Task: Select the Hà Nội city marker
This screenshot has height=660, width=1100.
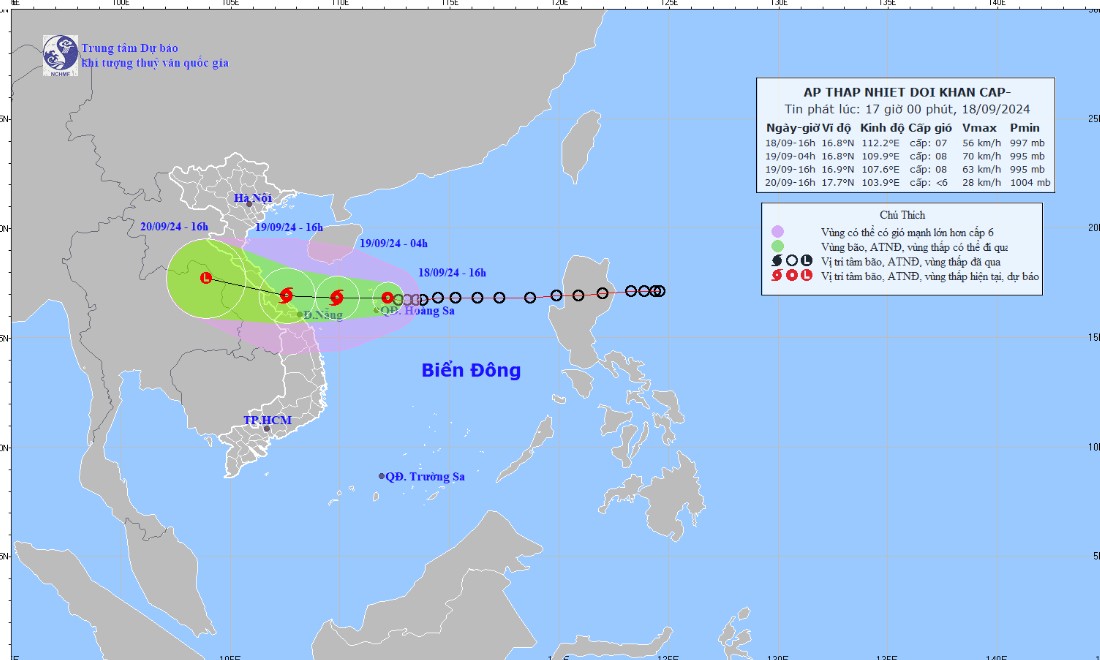Action: tap(249, 204)
